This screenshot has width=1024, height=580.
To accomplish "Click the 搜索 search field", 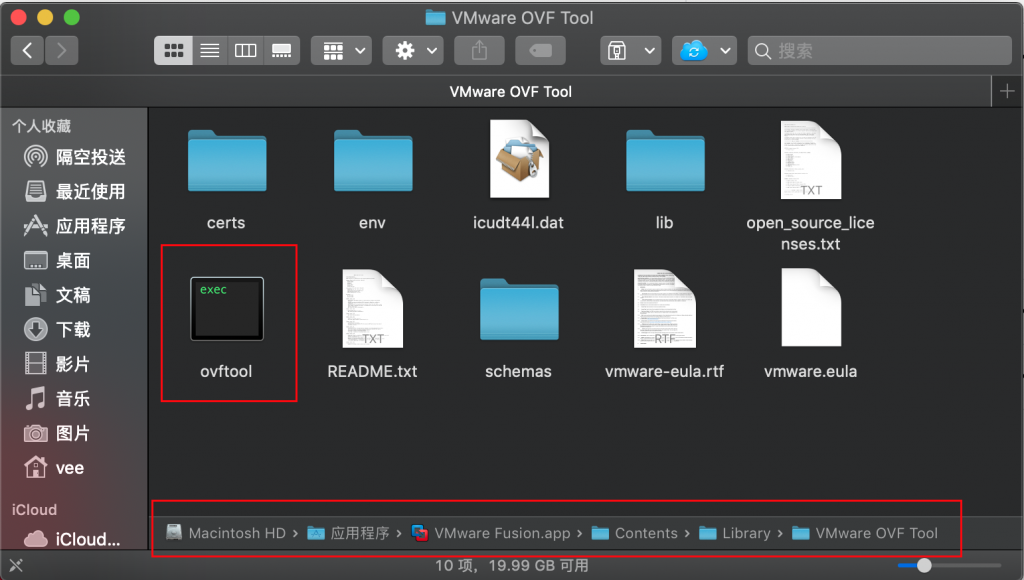I will click(880, 49).
